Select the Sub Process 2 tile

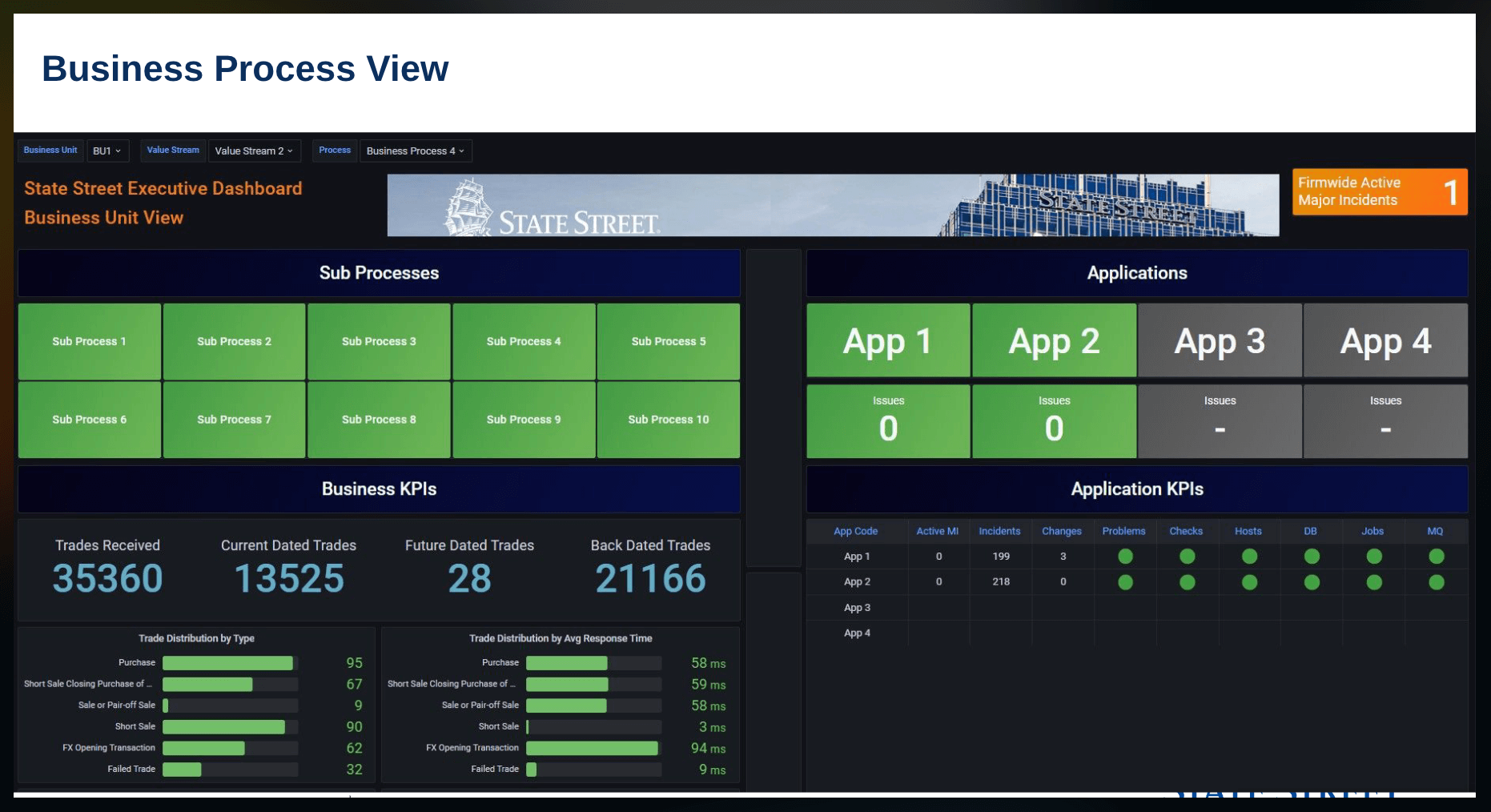pos(235,341)
